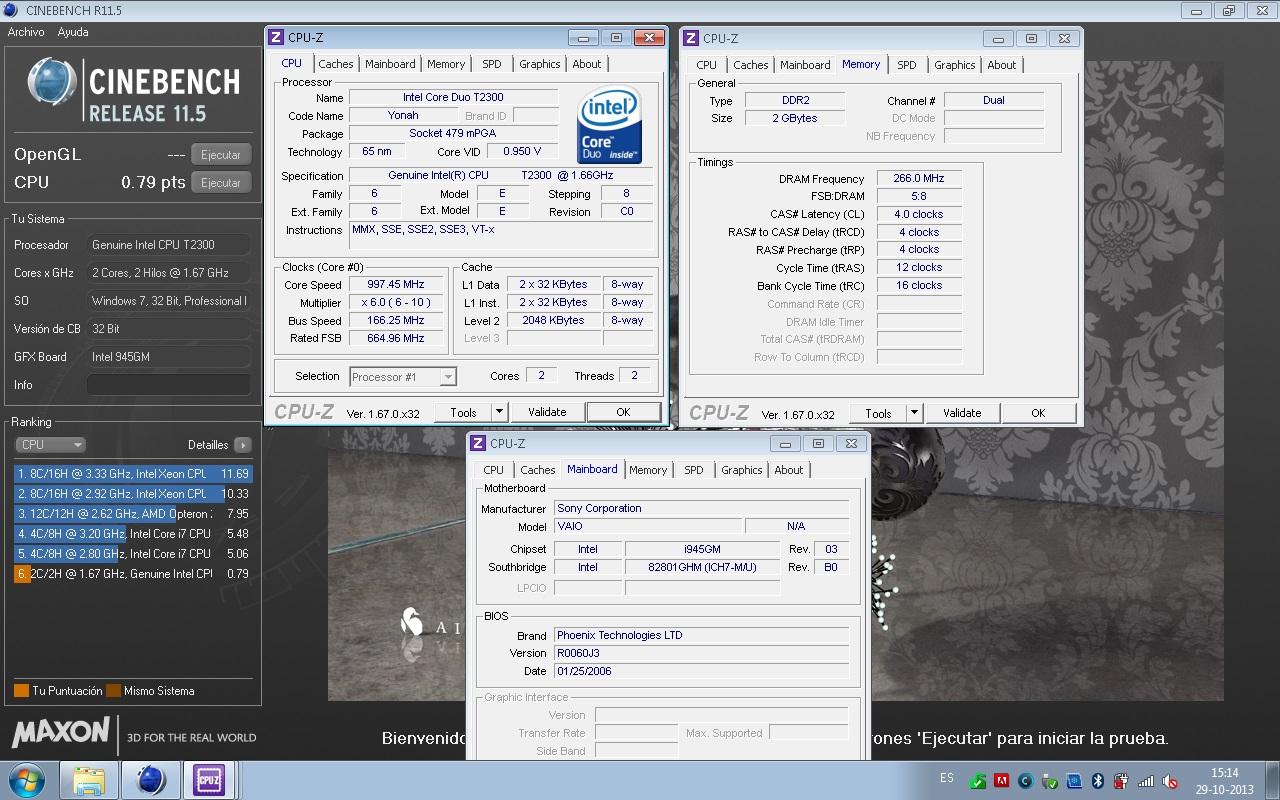Click the Tools button in Memory window
This screenshot has height=800, width=1280.
tap(879, 413)
